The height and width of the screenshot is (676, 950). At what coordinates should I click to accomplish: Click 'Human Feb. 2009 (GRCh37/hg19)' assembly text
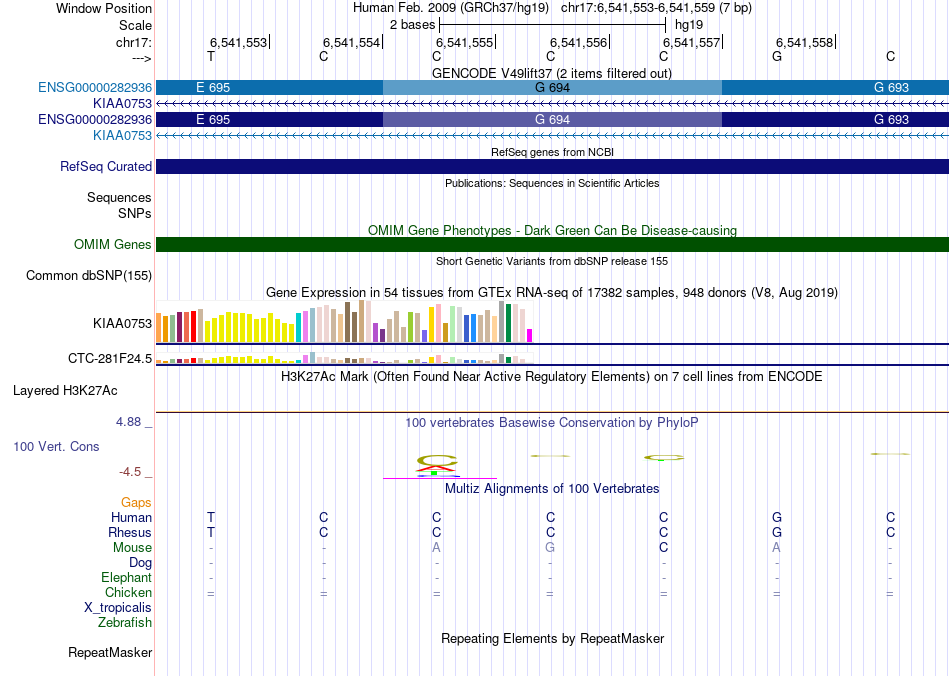451,8
